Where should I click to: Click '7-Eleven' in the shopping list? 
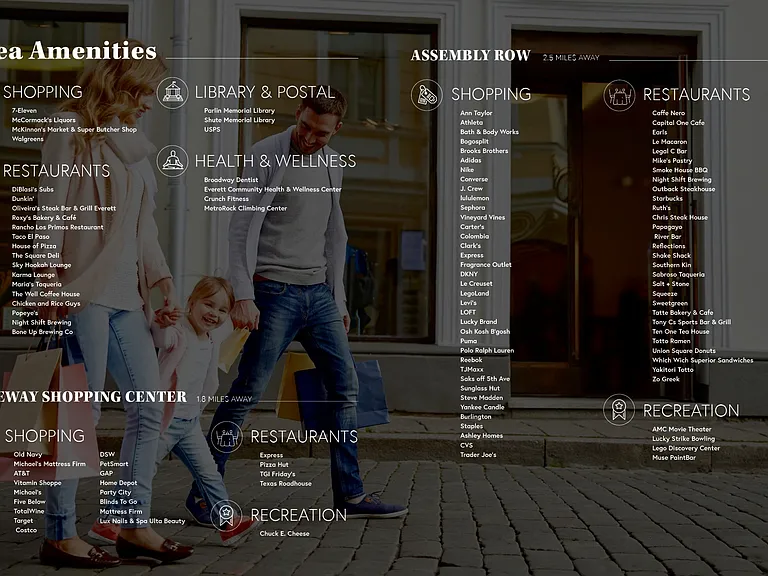coord(24,111)
